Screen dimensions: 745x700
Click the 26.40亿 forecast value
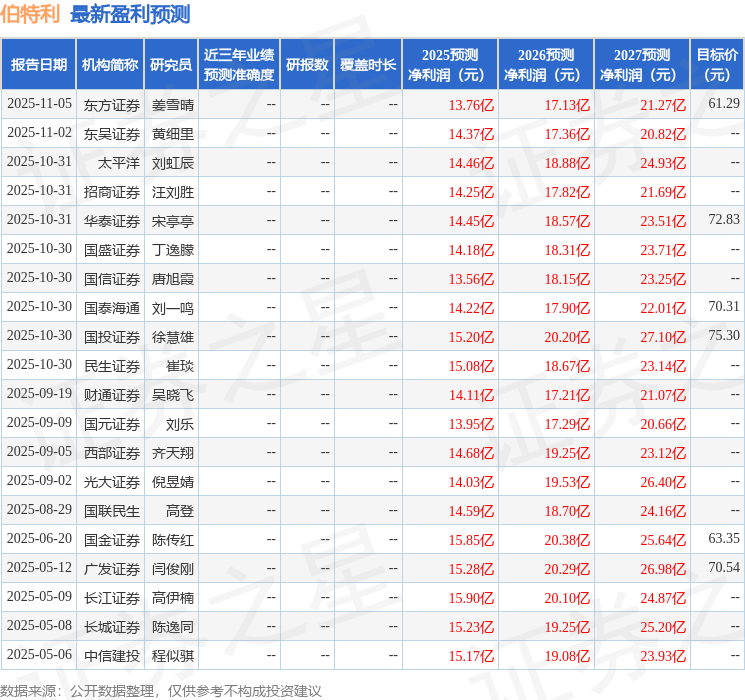[x=663, y=482]
